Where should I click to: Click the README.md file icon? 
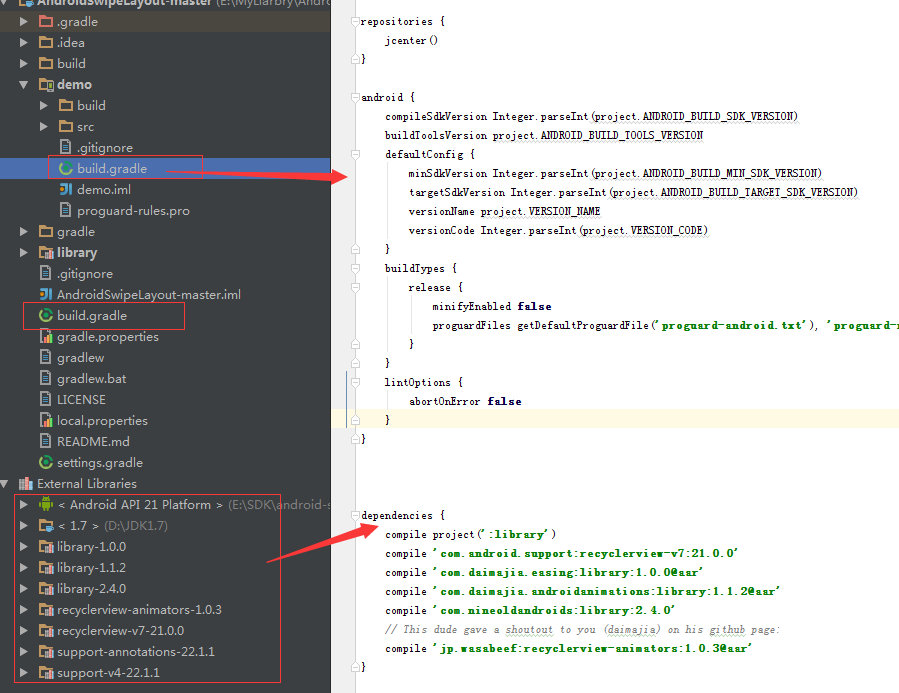pyautogui.click(x=46, y=441)
